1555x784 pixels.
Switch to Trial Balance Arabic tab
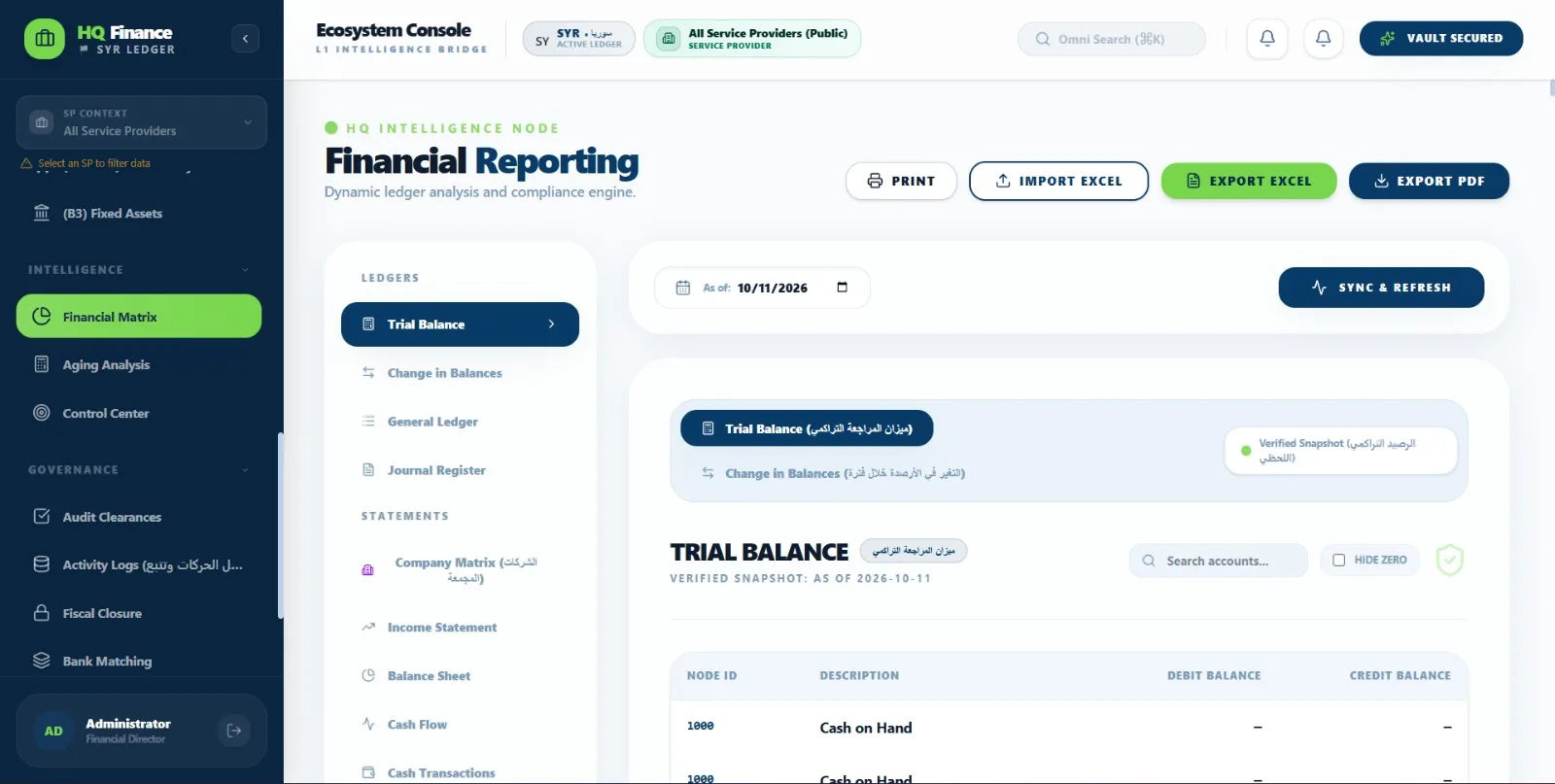tap(807, 428)
